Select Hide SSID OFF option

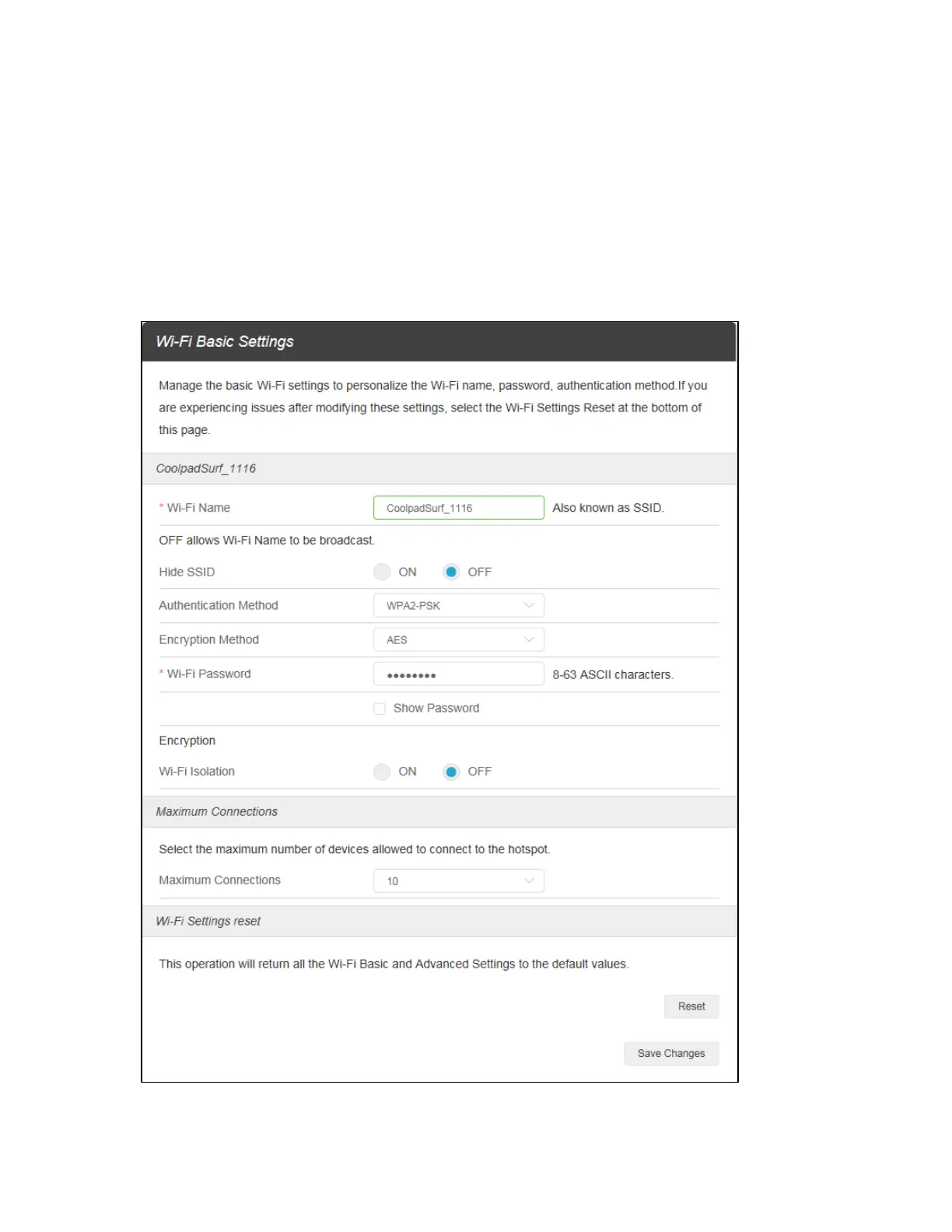coord(451,572)
